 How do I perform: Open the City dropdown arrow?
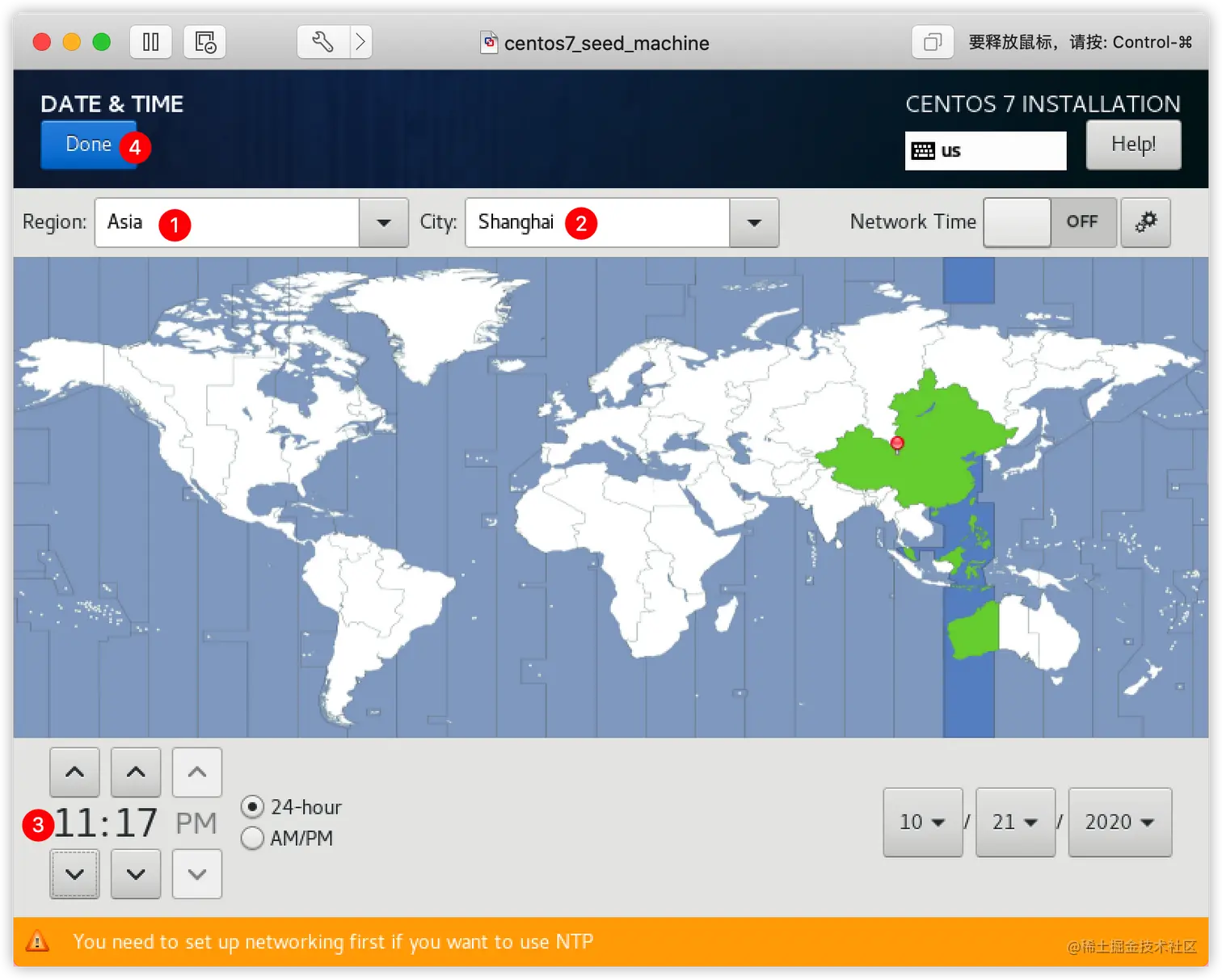[754, 223]
